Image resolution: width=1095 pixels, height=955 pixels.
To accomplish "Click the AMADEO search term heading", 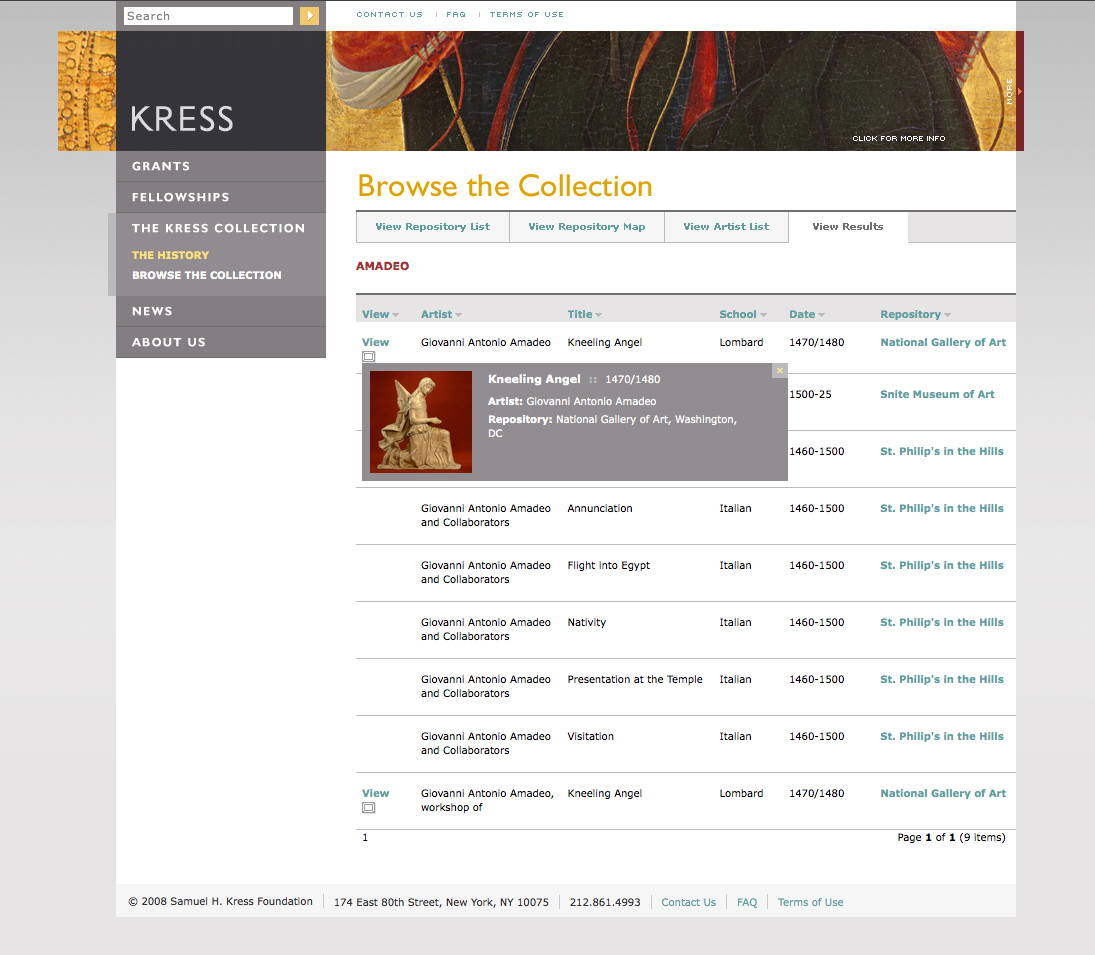I will [383, 266].
